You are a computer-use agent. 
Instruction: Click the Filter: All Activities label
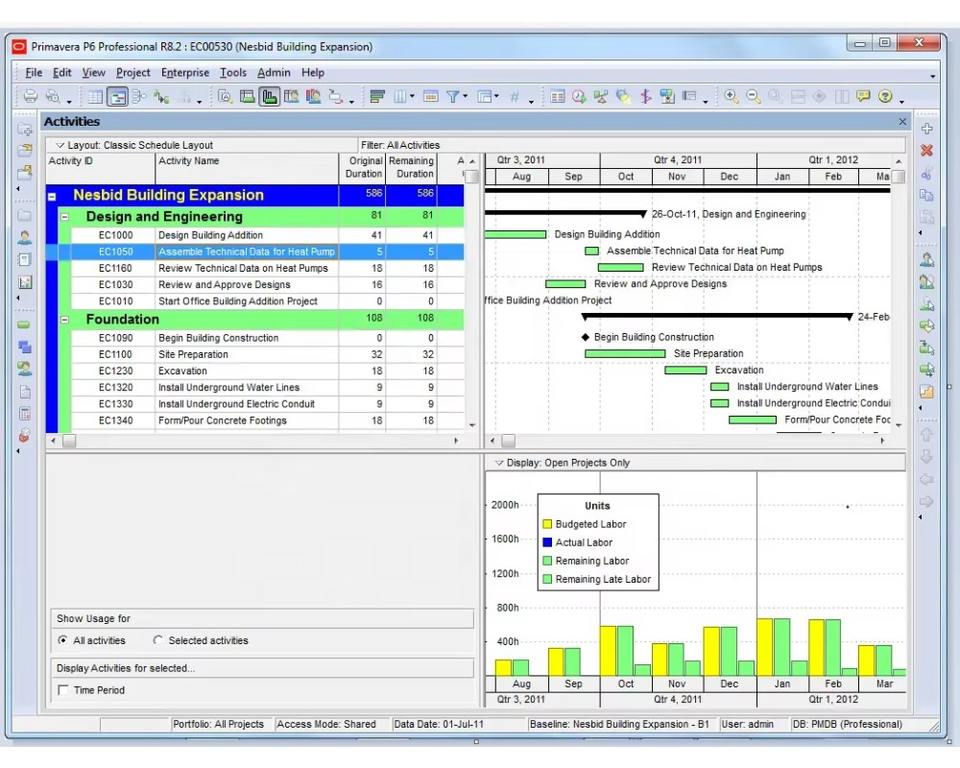400,145
